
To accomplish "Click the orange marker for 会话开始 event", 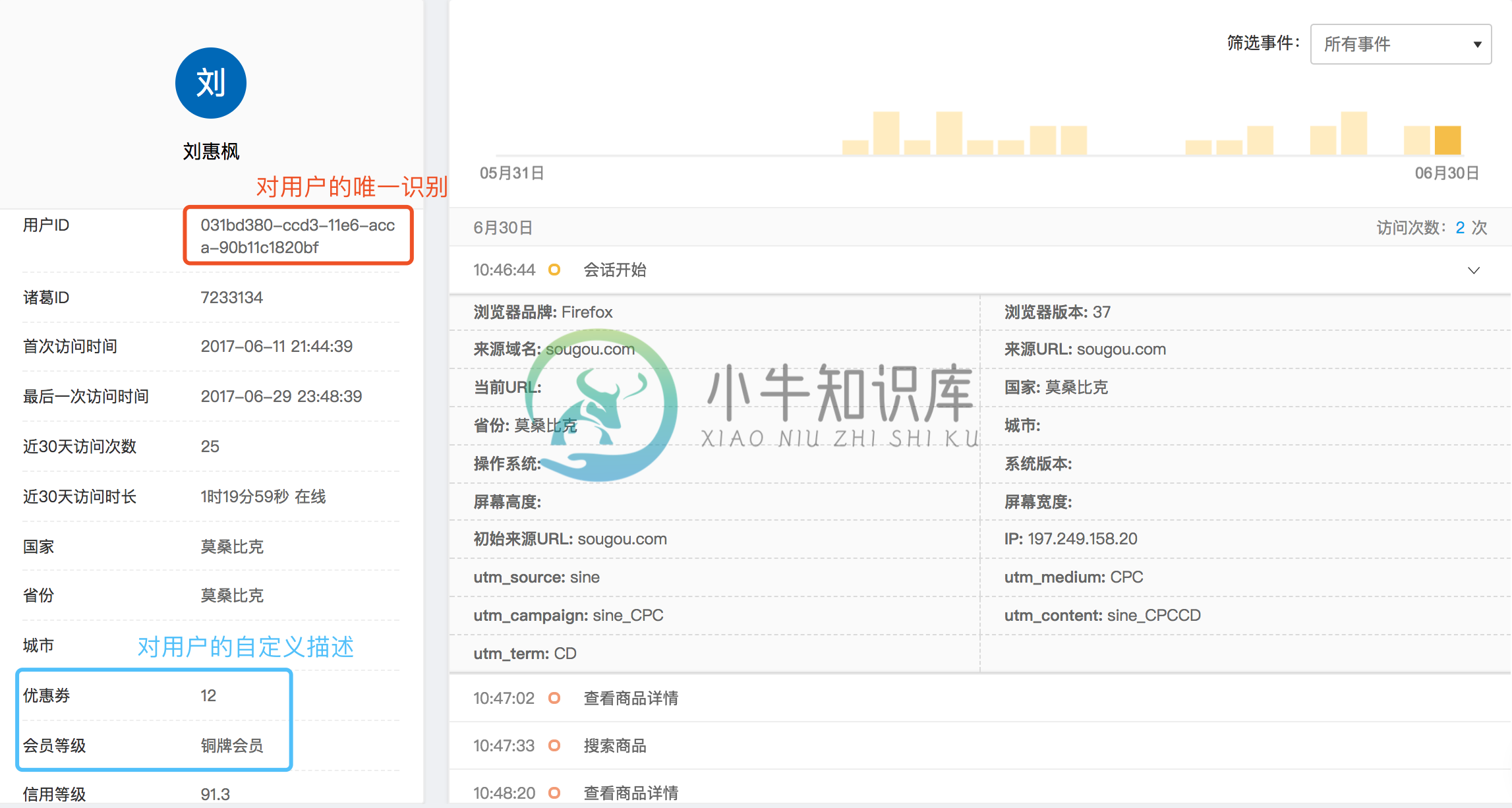I will pyautogui.click(x=554, y=270).
